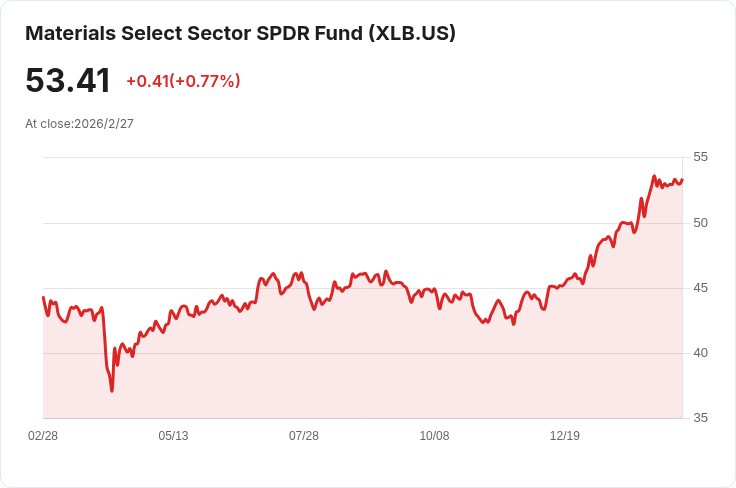Select the 10/08 date label on x-axis

(434, 436)
